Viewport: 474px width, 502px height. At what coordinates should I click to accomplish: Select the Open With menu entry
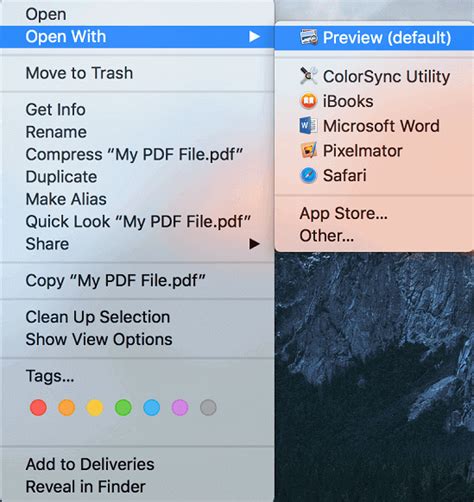coord(137,37)
